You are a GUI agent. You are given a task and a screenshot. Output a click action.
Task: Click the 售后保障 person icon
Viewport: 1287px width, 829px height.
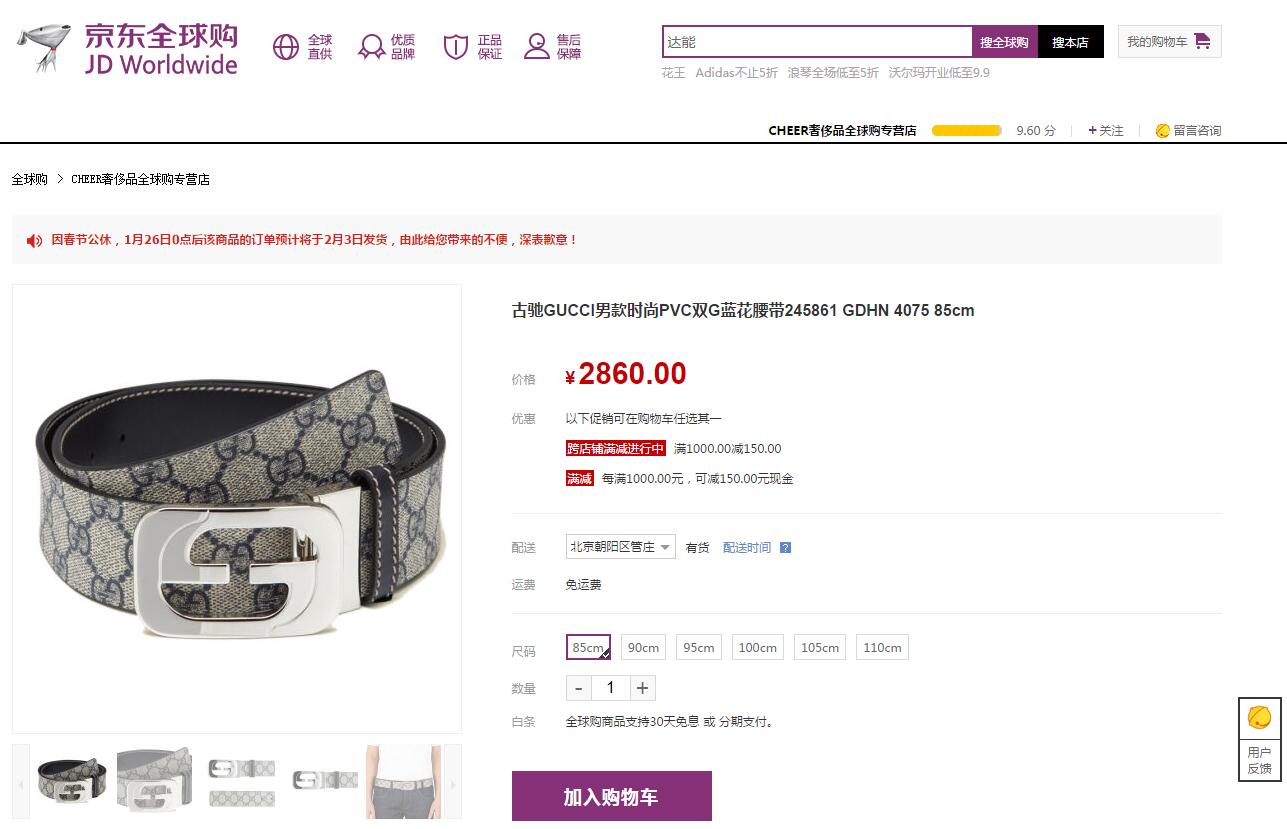coord(537,47)
